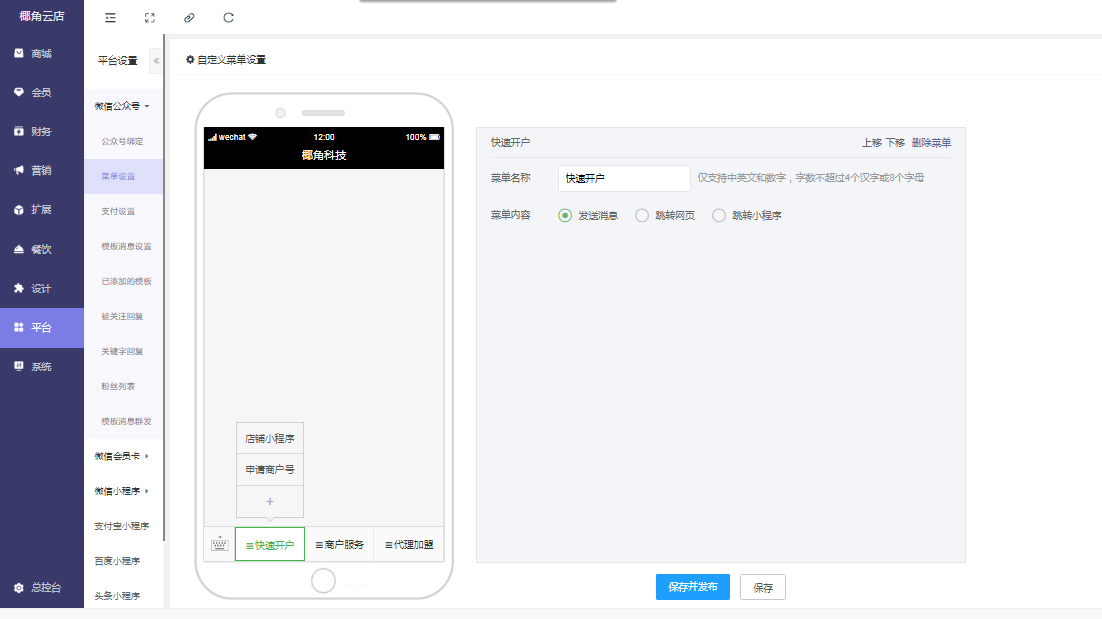Expand the 微信小程序 submenu group
The image size is (1102, 619).
pos(122,491)
